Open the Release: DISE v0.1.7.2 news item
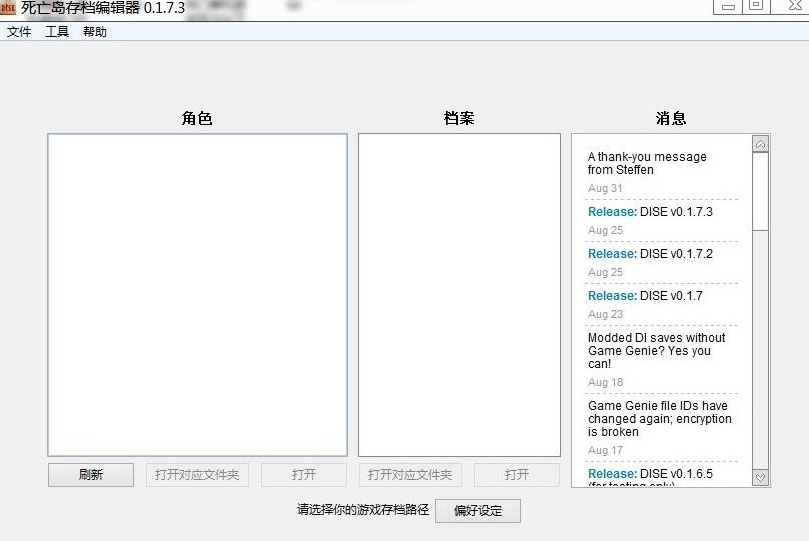This screenshot has width=809, height=541. tap(650, 254)
